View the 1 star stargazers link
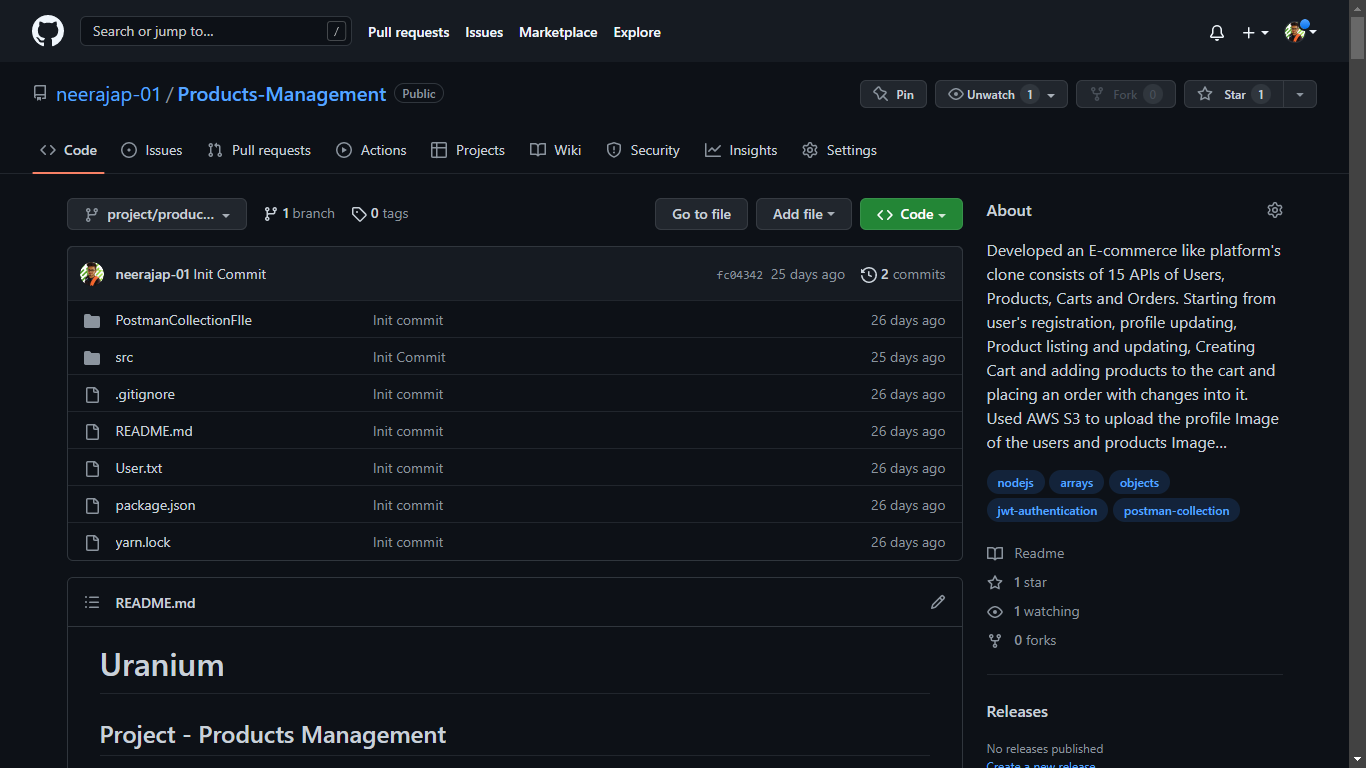1366x768 pixels. (x=1018, y=582)
